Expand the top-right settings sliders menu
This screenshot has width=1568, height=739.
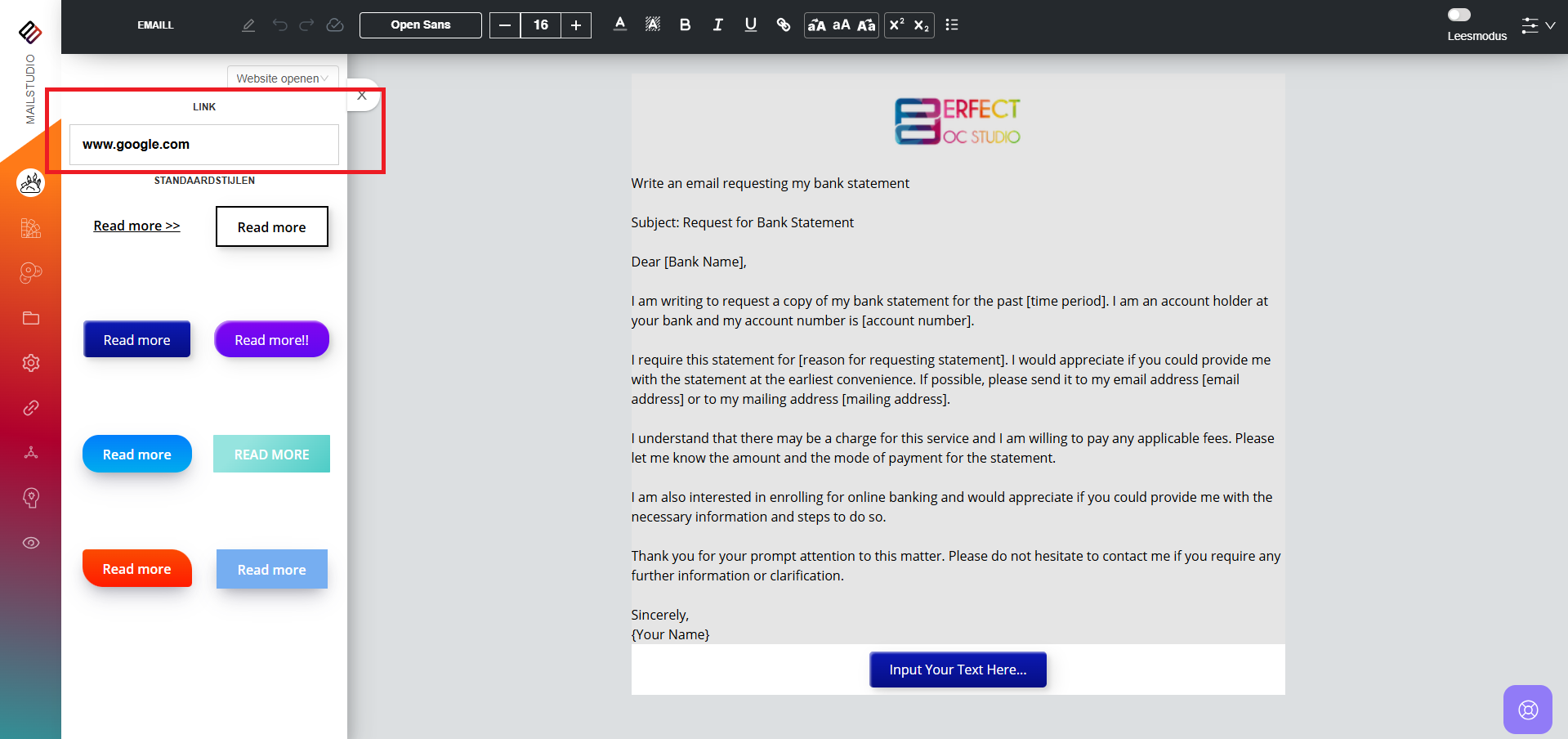(x=1537, y=25)
